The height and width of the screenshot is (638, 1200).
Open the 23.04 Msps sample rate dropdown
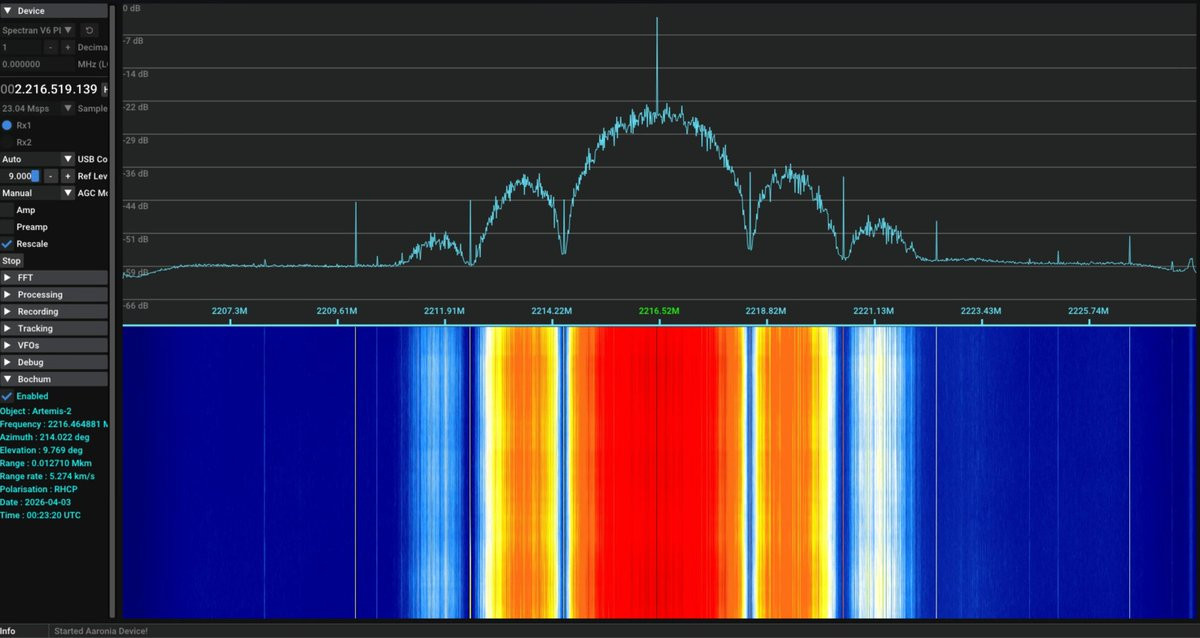[38, 108]
